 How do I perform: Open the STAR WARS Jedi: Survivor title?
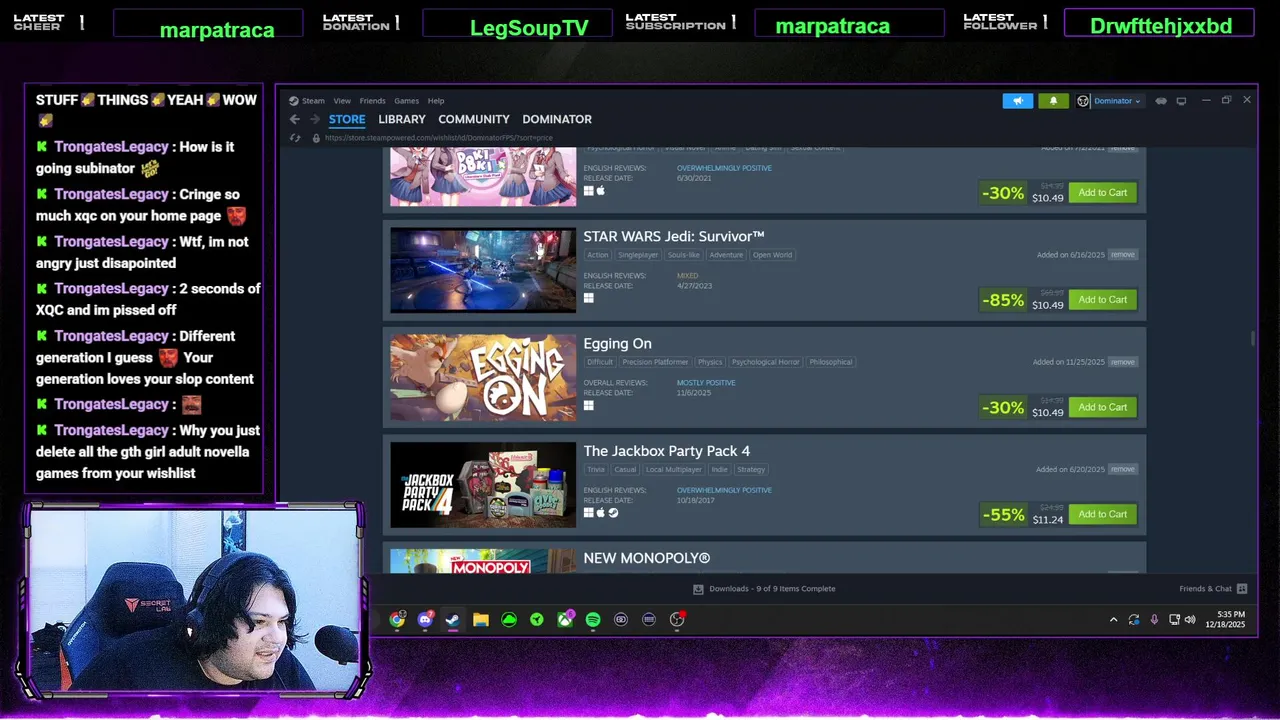tap(674, 237)
